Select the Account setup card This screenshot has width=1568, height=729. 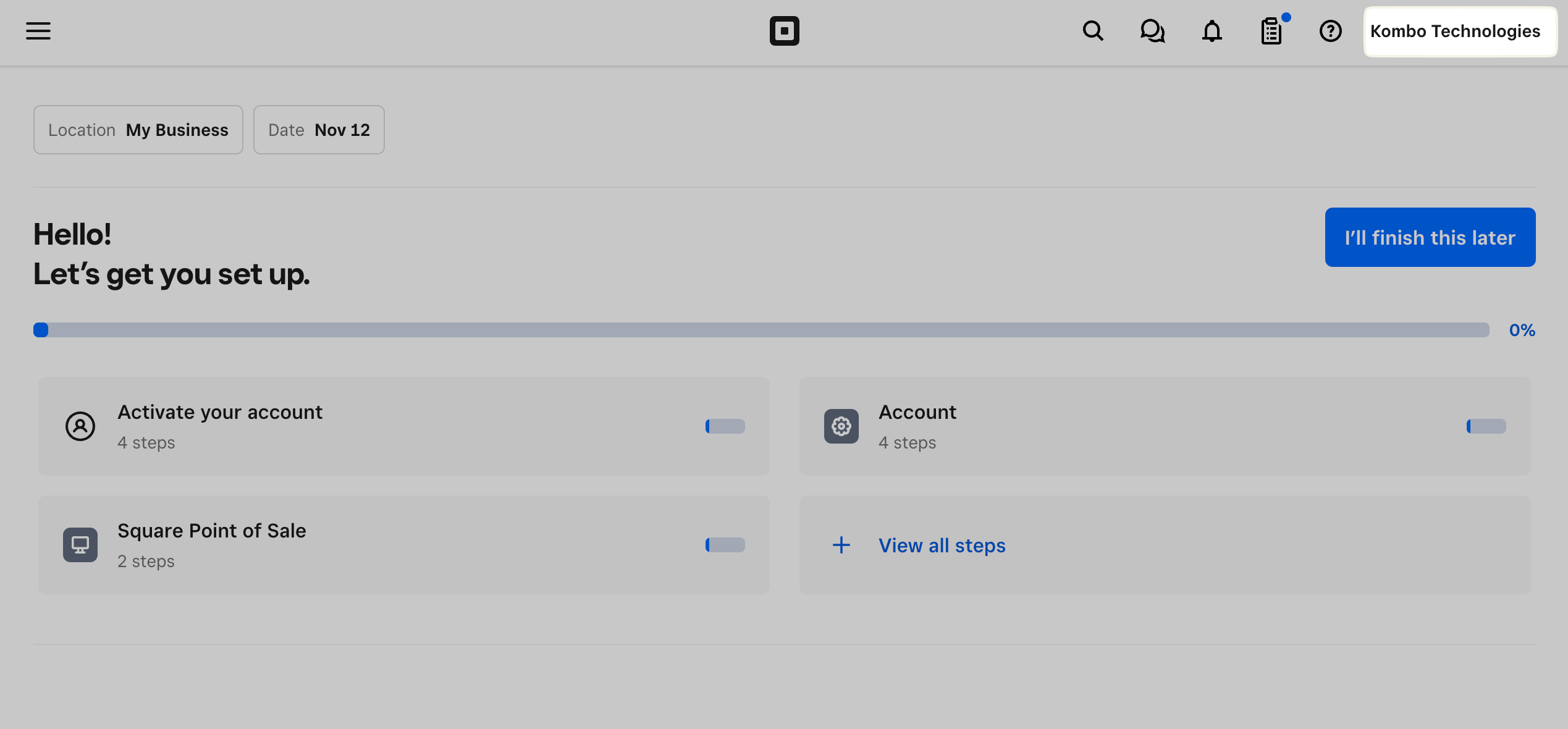pyautogui.click(x=1165, y=426)
